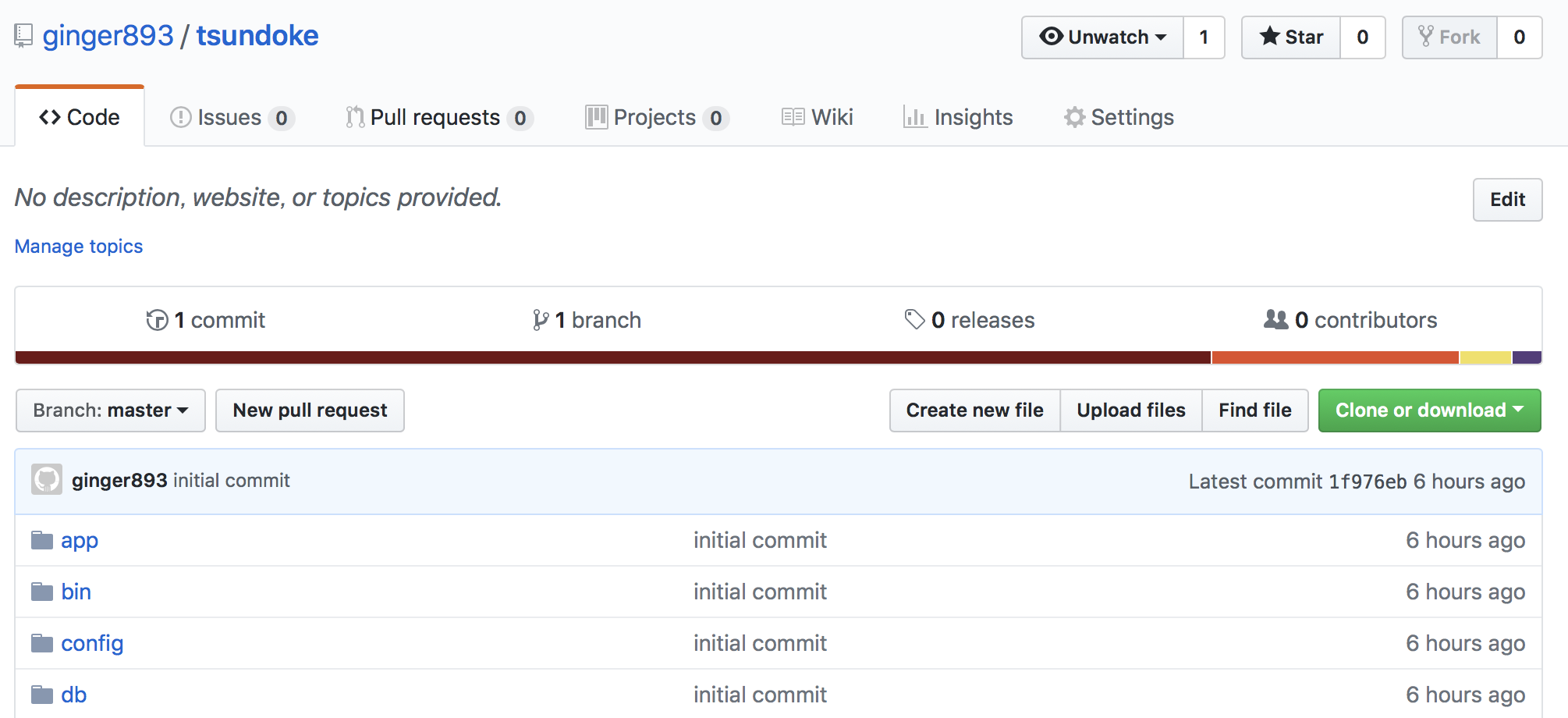Click the Code angle brackets icon
The height and width of the screenshot is (718, 1568).
50,117
